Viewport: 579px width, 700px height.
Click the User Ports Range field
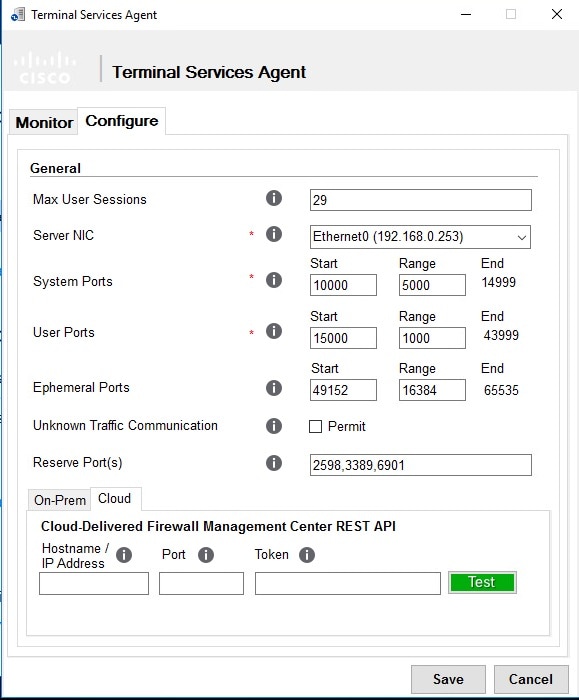pos(432,338)
